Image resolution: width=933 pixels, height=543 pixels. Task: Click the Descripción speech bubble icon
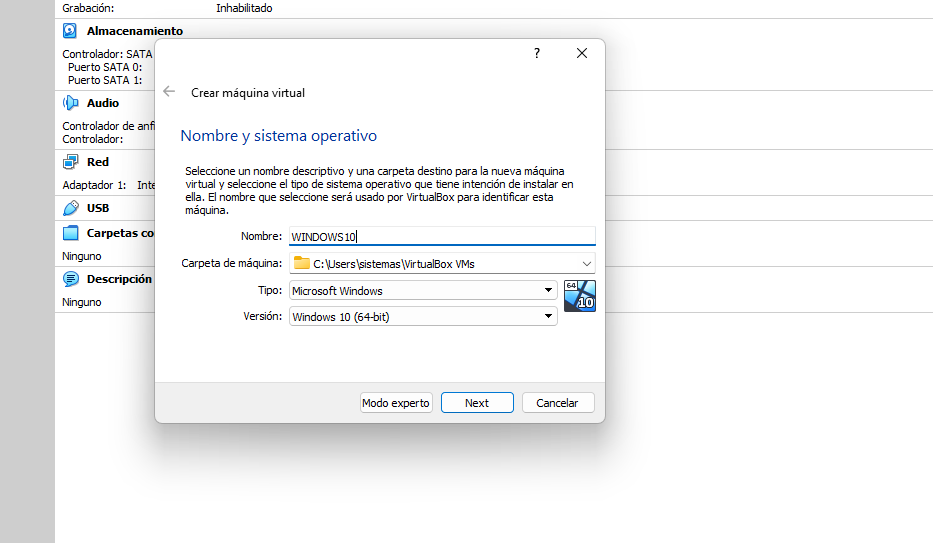point(70,279)
